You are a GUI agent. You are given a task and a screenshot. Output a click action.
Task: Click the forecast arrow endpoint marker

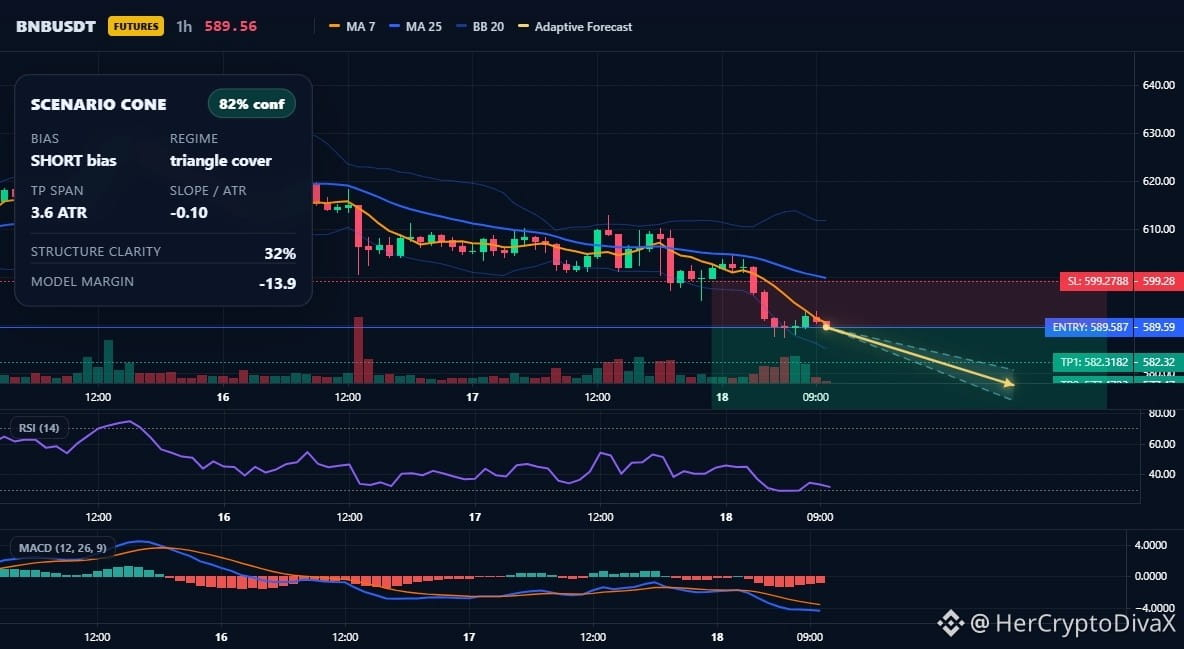(x=1010, y=384)
